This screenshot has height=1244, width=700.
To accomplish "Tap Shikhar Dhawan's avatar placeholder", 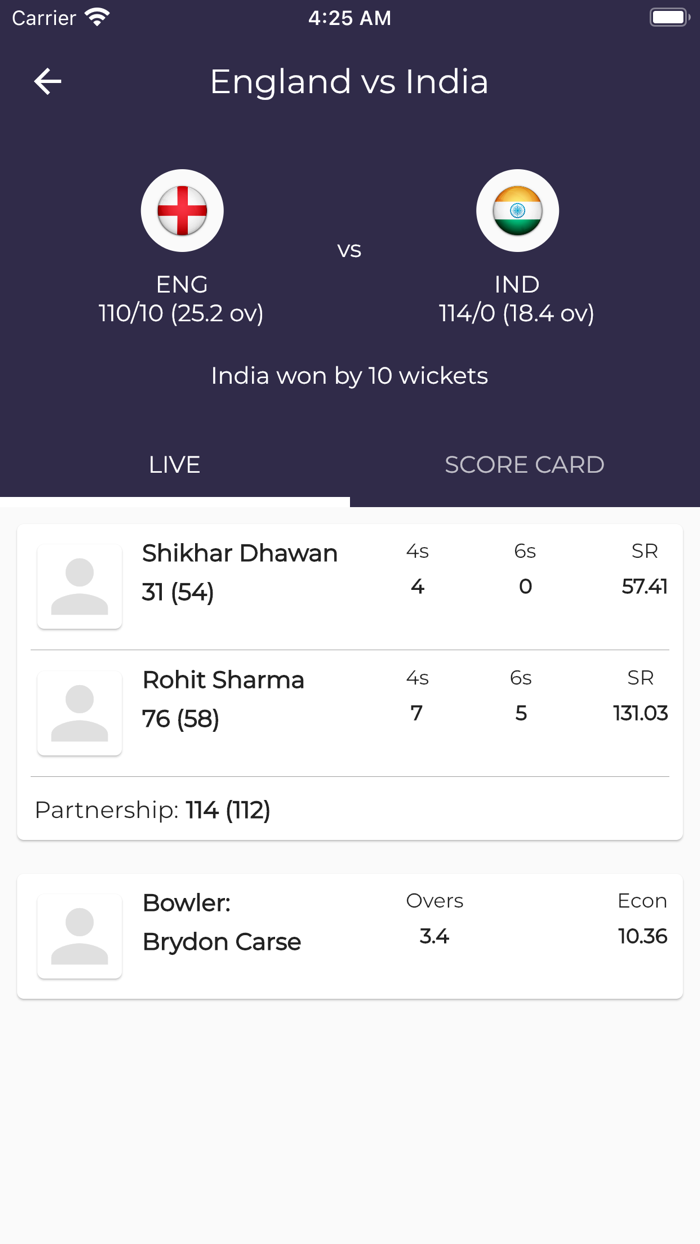I will 80,587.
